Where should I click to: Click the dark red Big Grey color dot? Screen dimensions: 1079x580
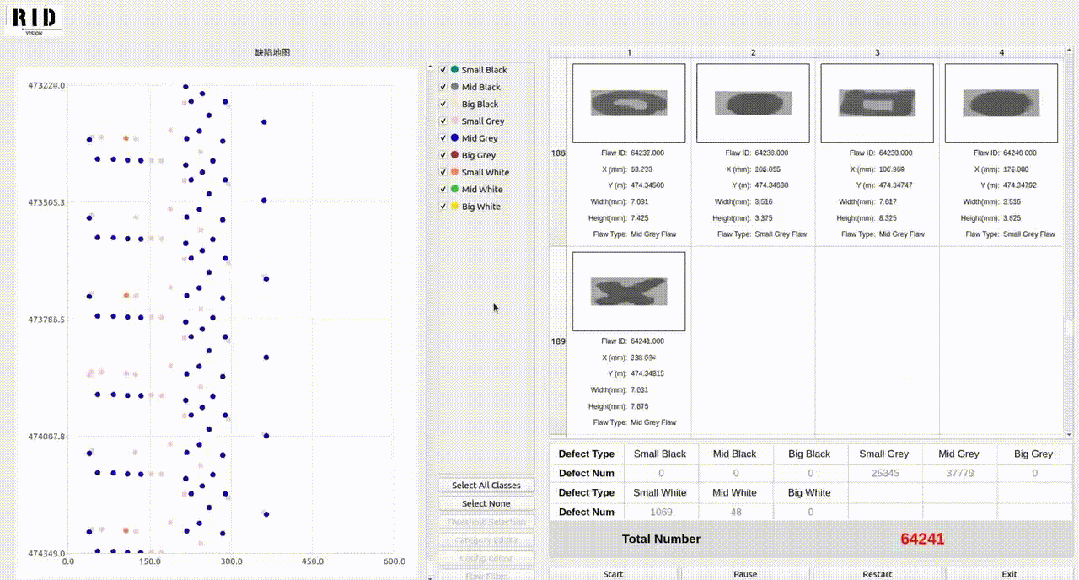[455, 155]
